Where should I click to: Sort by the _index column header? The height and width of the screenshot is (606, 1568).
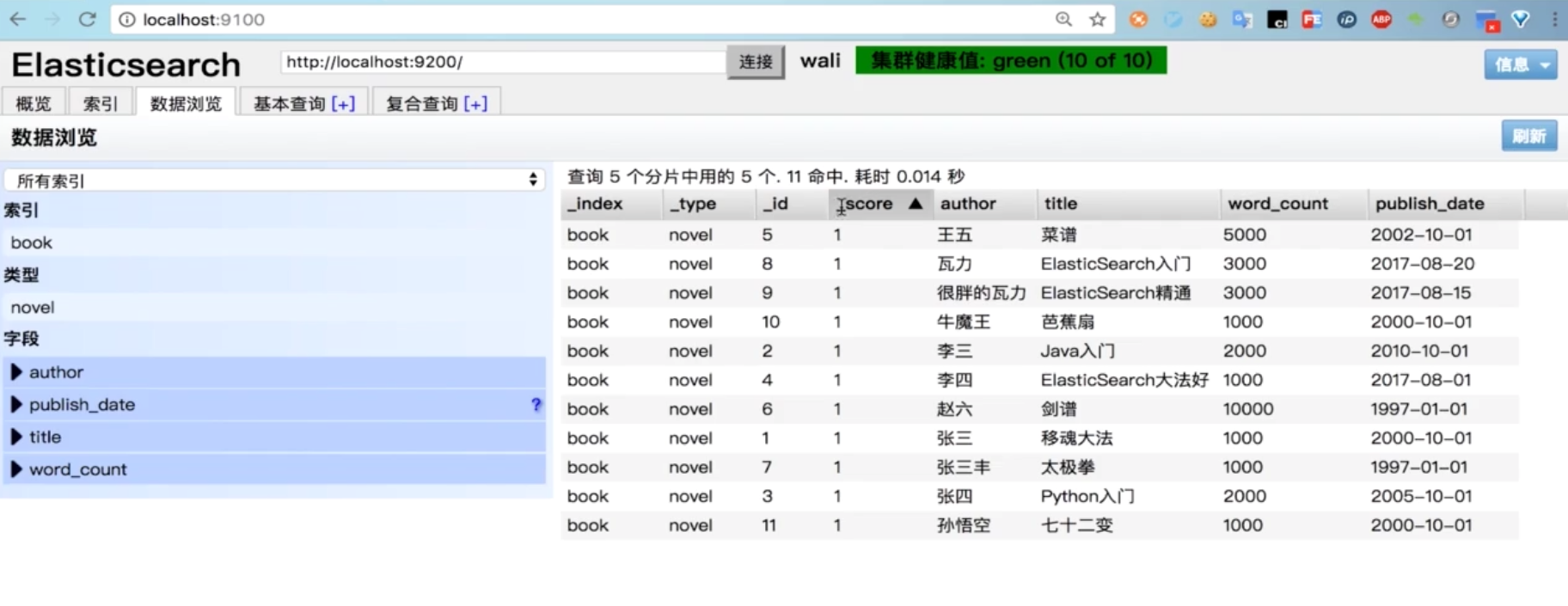tap(612, 204)
